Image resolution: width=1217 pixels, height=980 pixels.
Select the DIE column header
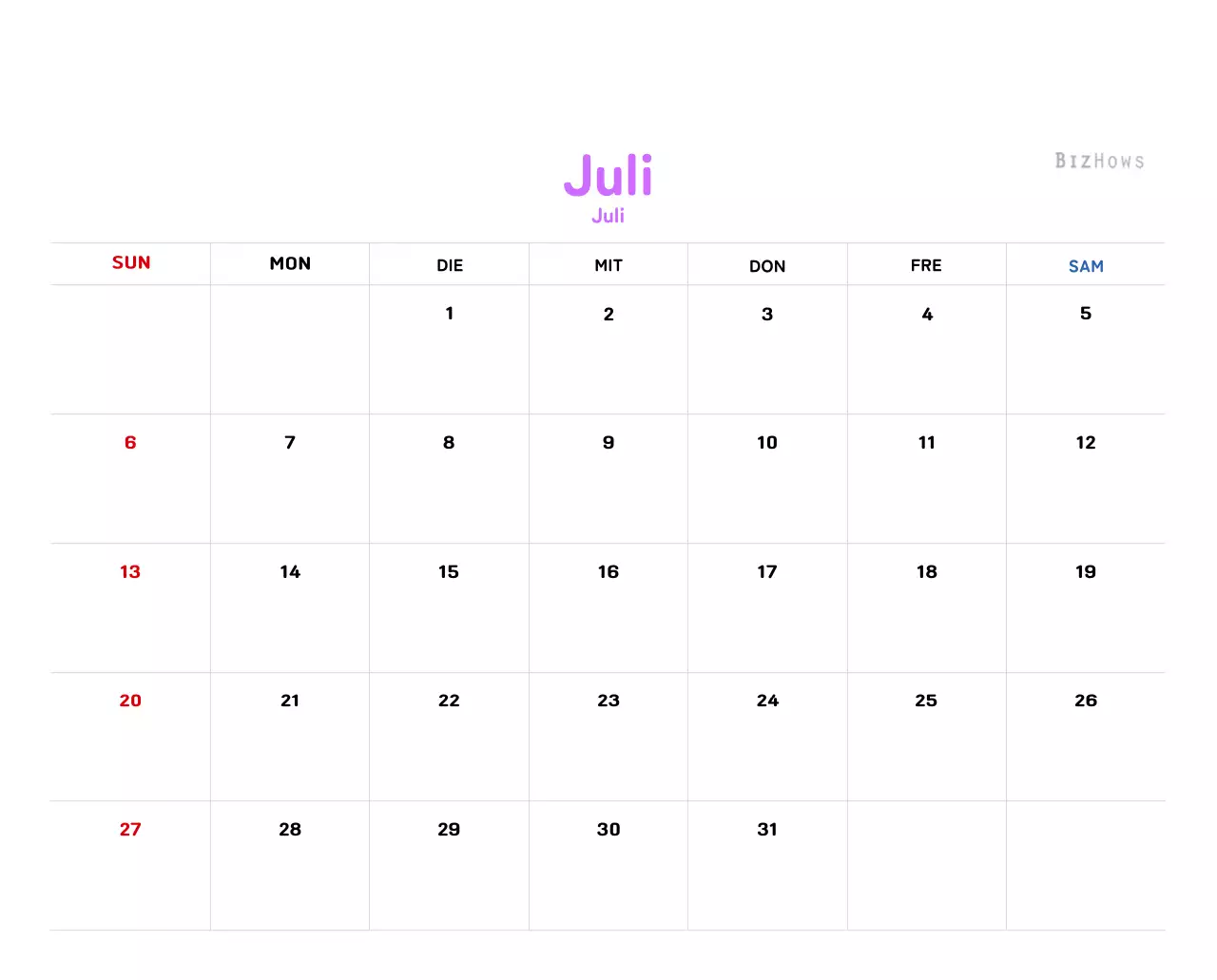pos(450,265)
